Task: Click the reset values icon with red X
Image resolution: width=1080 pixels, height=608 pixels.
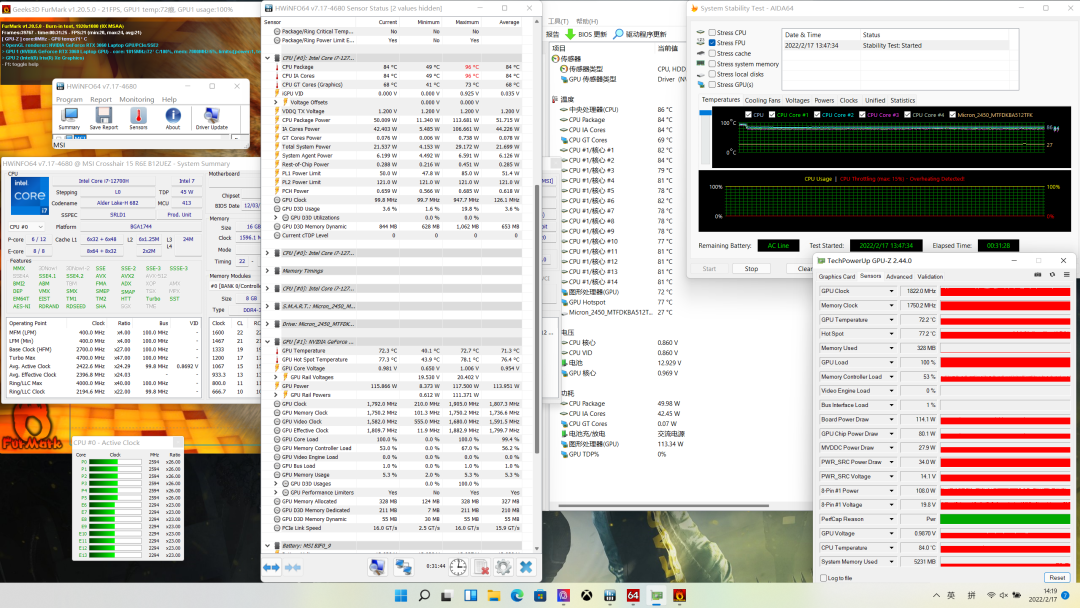Action: click(x=481, y=567)
